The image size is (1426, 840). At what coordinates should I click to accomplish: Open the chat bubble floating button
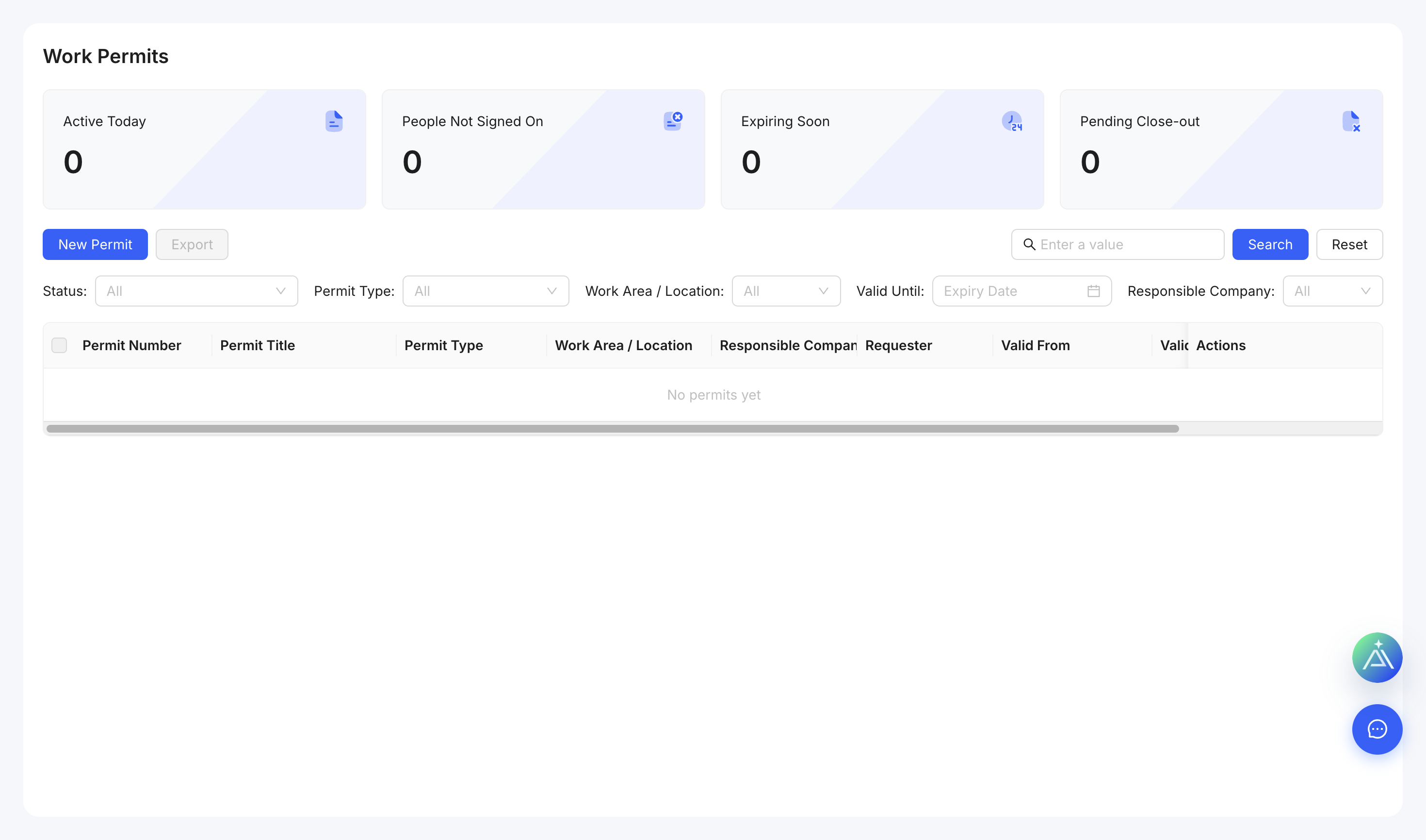click(1377, 729)
